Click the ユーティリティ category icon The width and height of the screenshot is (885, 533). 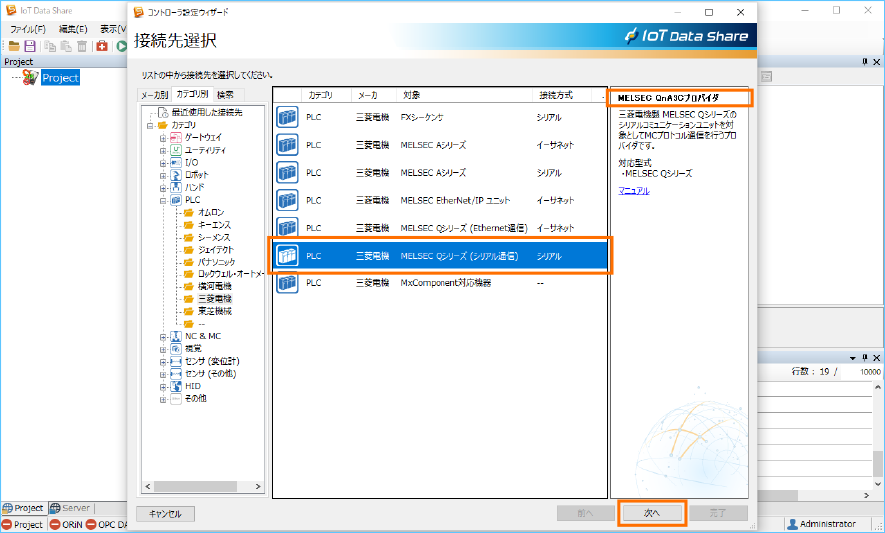point(176,150)
